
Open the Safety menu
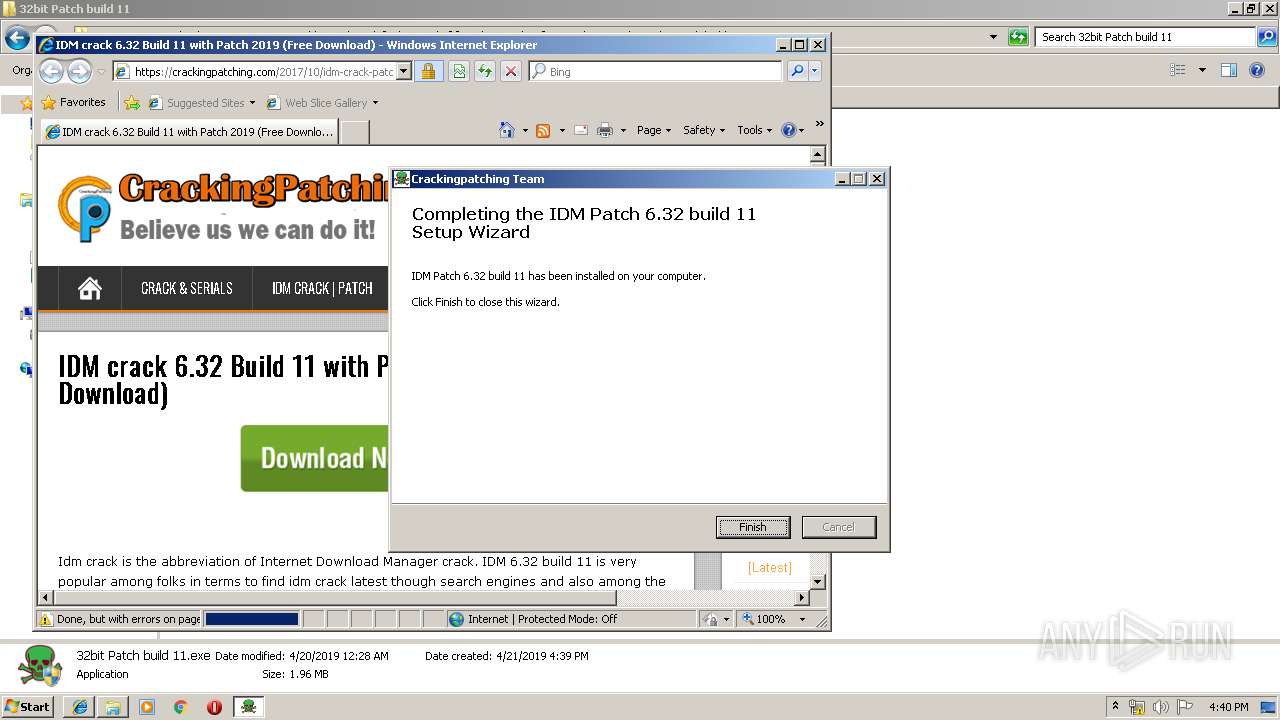click(x=704, y=130)
